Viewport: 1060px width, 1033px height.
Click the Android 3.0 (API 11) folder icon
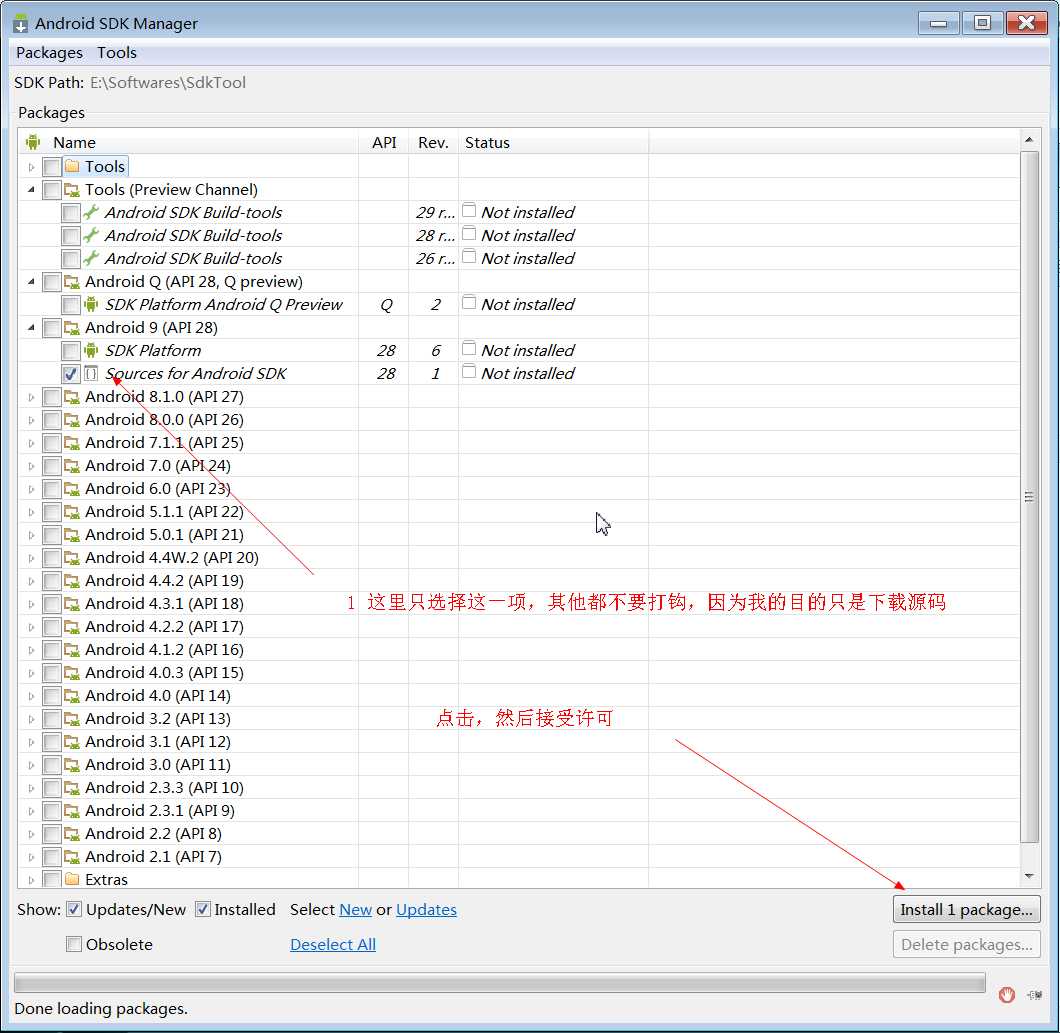[x=72, y=765]
